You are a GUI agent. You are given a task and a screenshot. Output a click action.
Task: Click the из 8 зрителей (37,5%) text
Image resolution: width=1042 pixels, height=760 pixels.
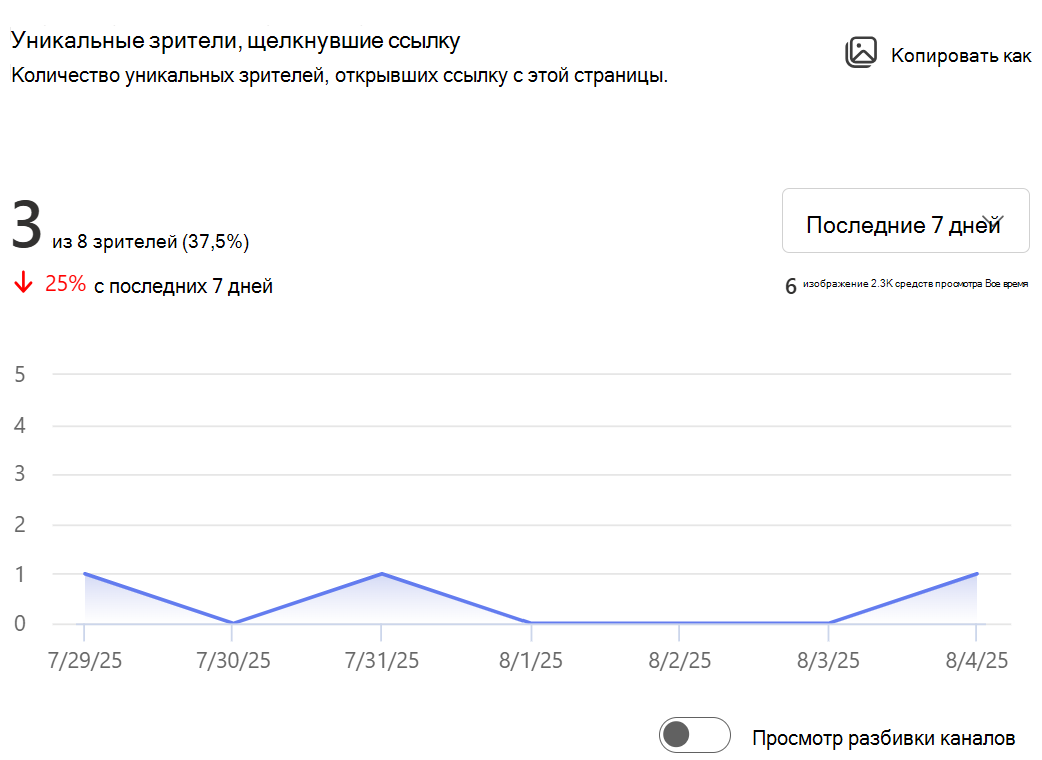[151, 242]
